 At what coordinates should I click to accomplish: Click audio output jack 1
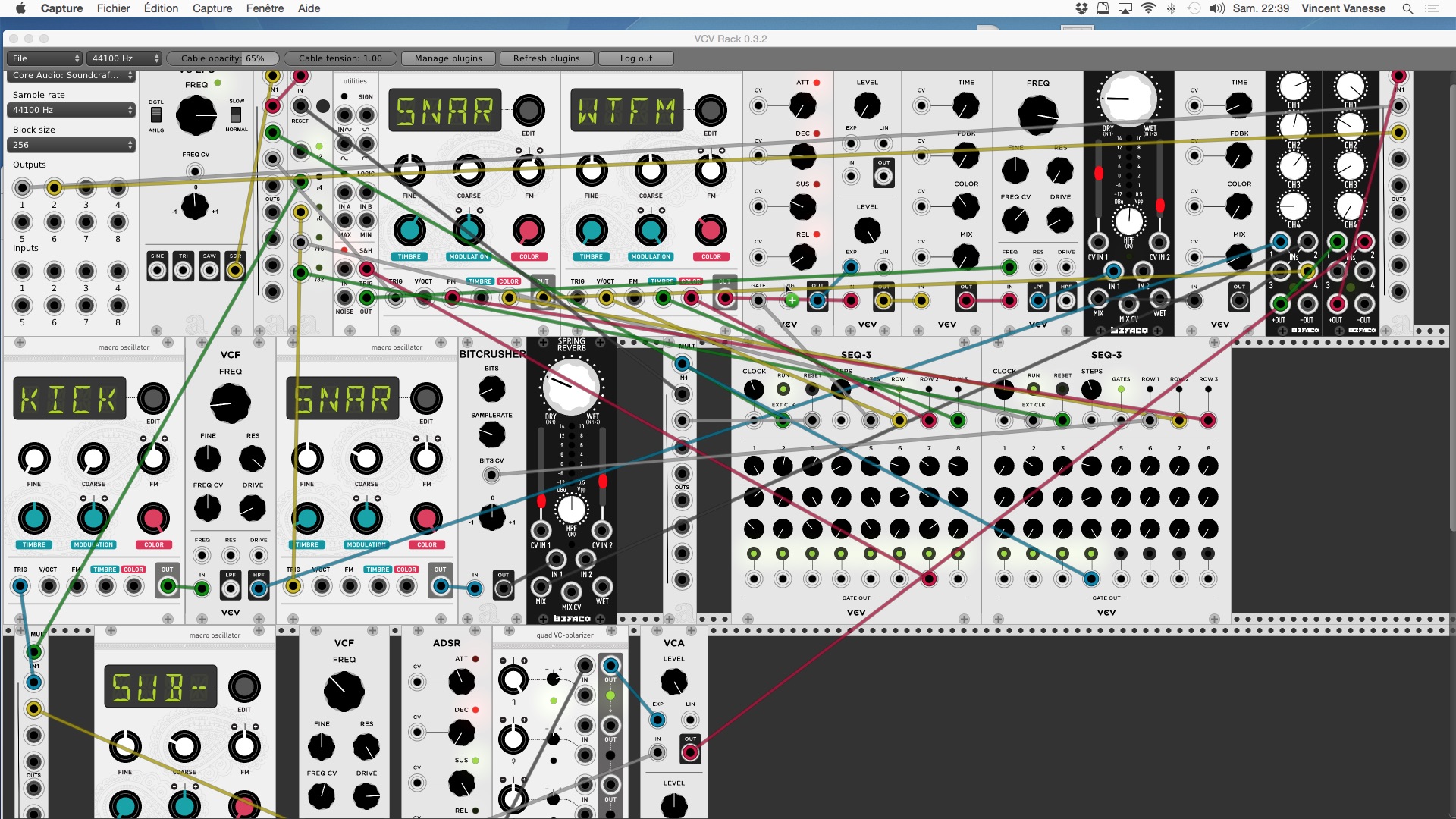(x=22, y=187)
